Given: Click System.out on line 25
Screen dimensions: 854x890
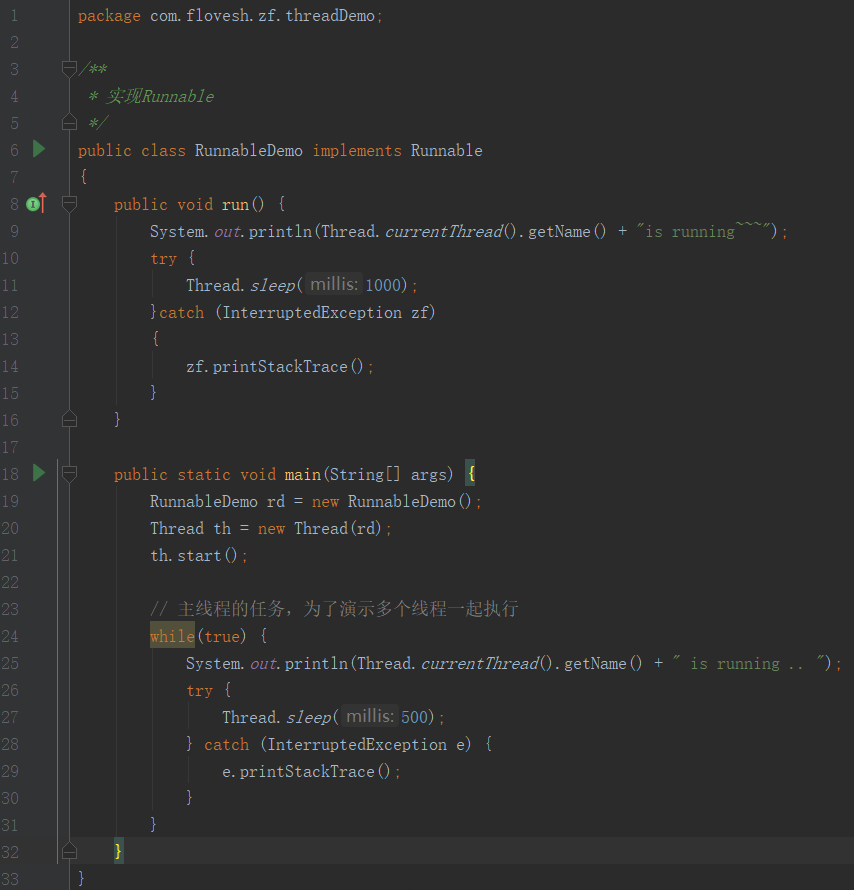Looking at the screenshot, I should pyautogui.click(x=231, y=664).
